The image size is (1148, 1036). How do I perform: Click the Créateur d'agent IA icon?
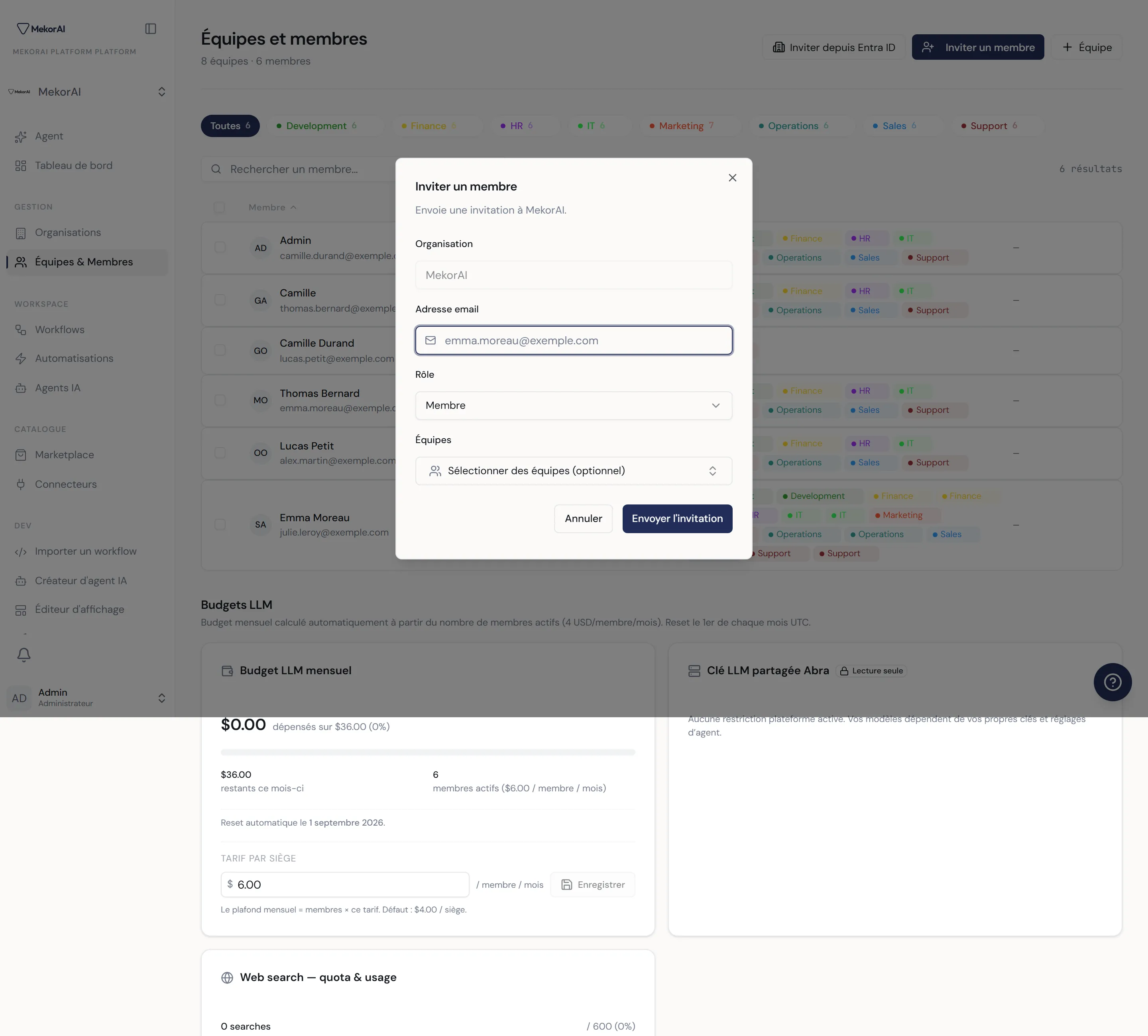pyautogui.click(x=21, y=581)
